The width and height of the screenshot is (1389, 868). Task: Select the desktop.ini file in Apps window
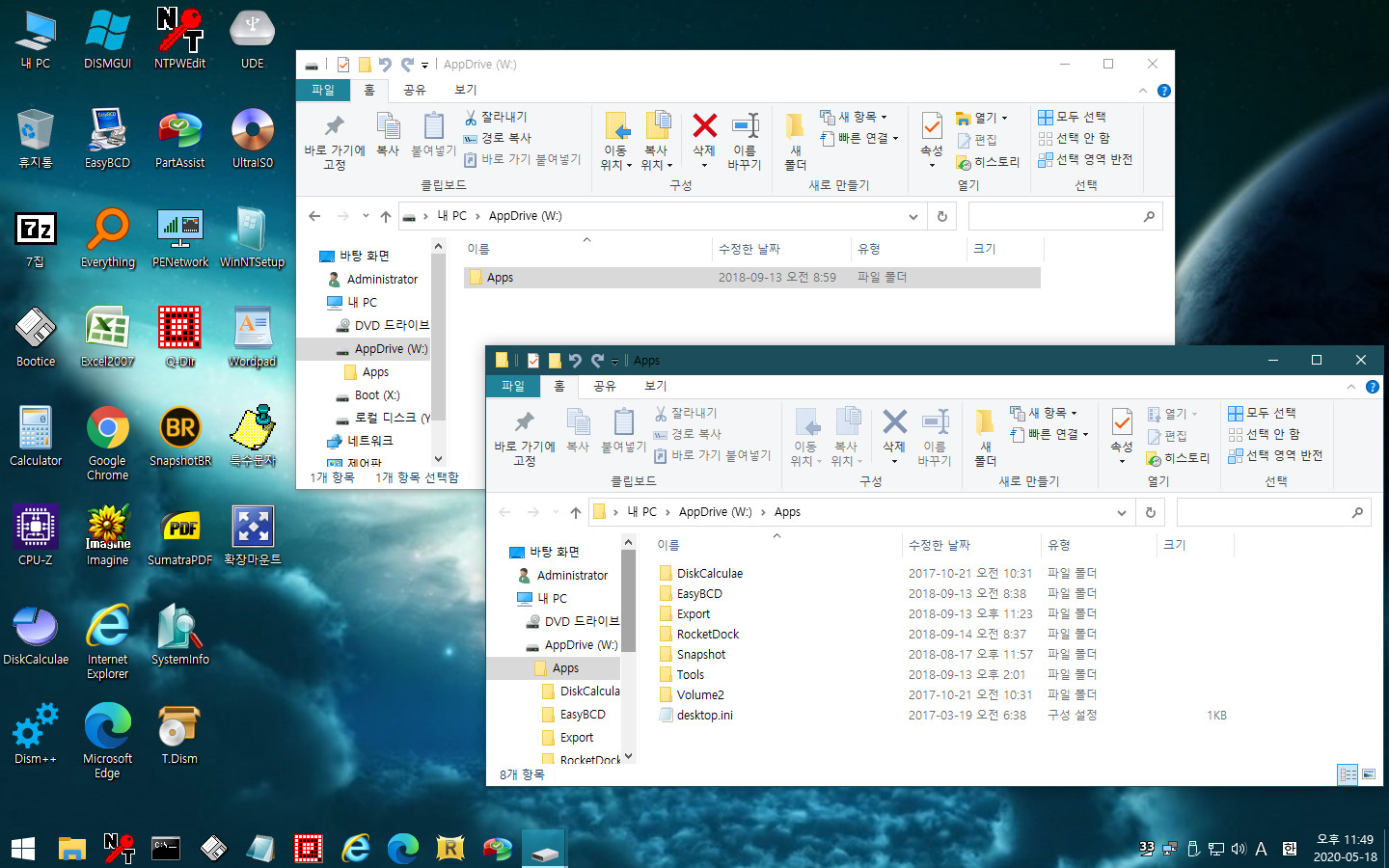point(704,715)
